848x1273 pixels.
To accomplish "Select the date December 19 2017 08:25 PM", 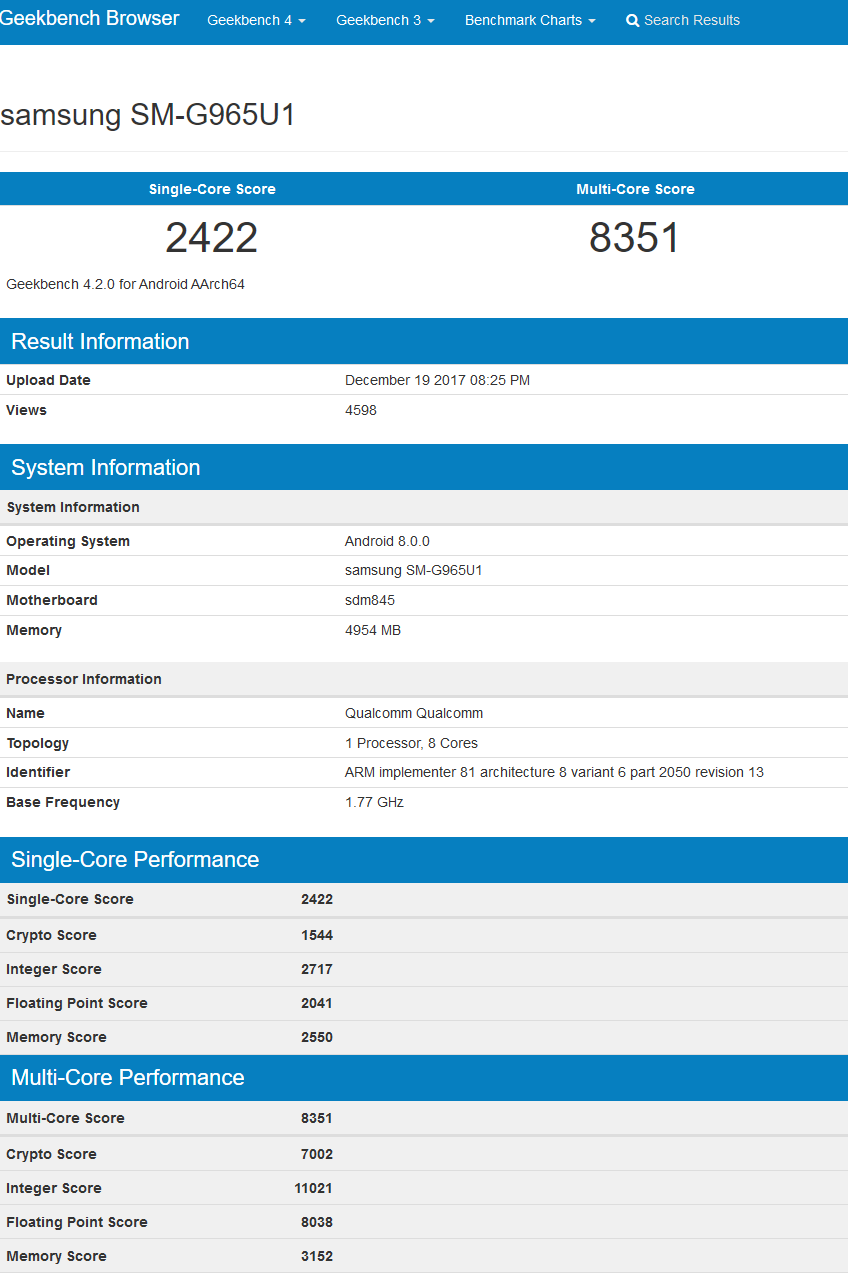I will point(437,380).
